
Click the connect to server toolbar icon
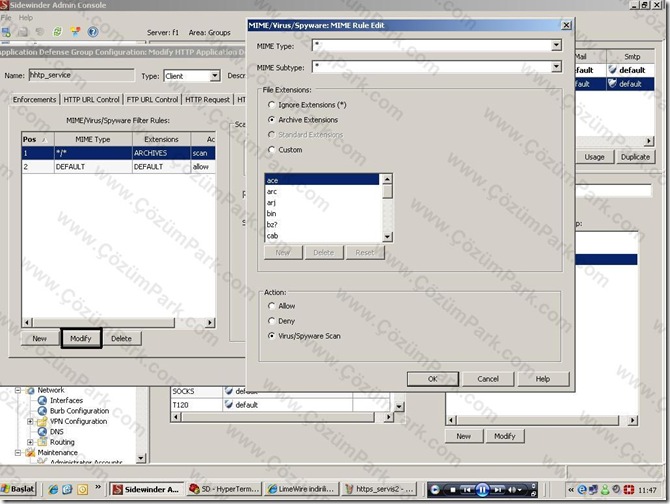(x=6, y=32)
